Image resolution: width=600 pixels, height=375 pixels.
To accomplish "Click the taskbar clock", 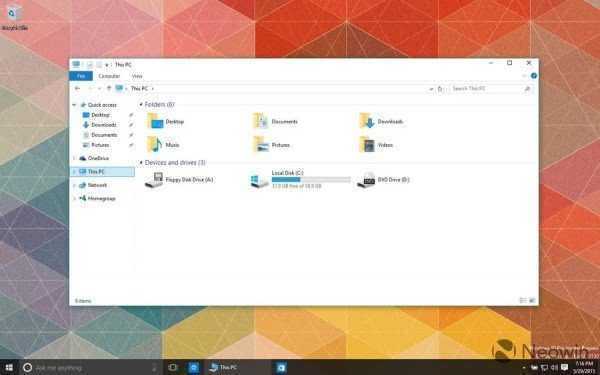I will 584,368.
